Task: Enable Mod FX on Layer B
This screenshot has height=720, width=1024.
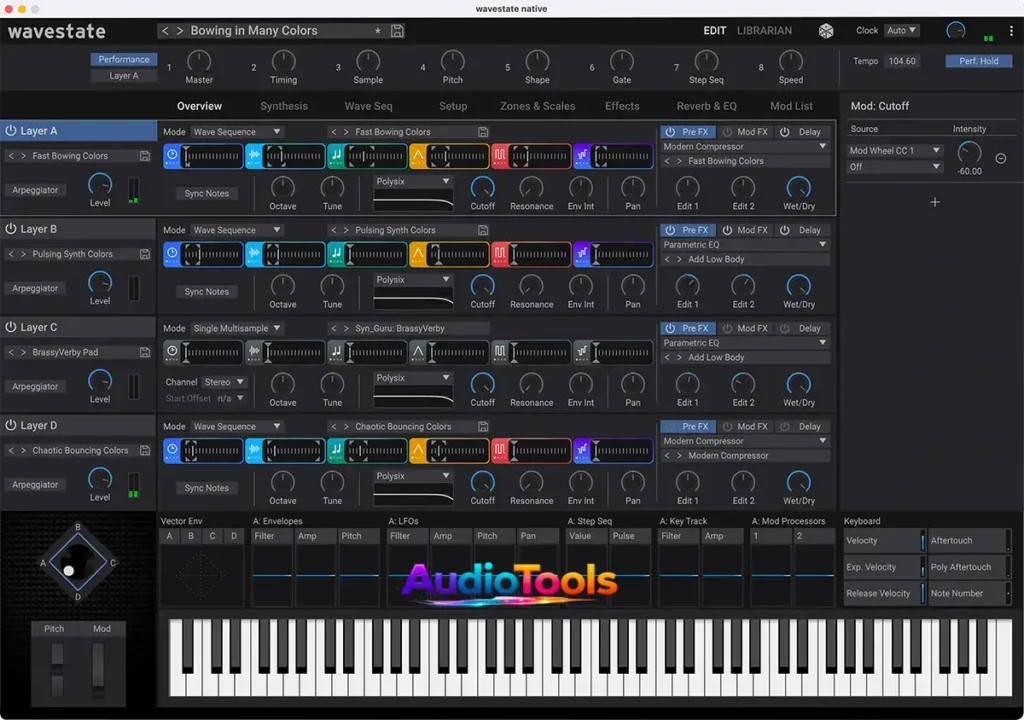Action: click(727, 230)
